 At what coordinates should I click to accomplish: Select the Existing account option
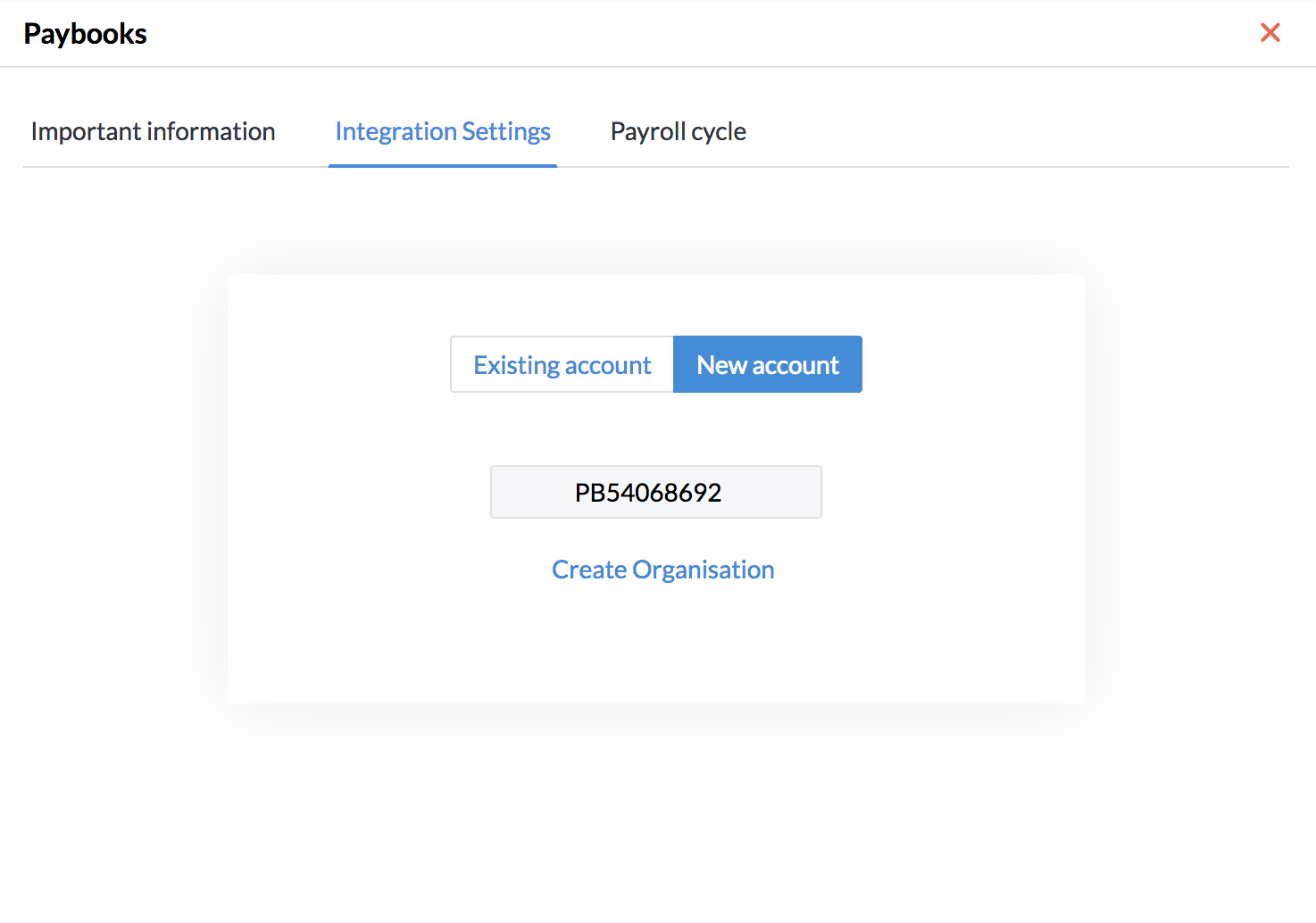pos(562,364)
